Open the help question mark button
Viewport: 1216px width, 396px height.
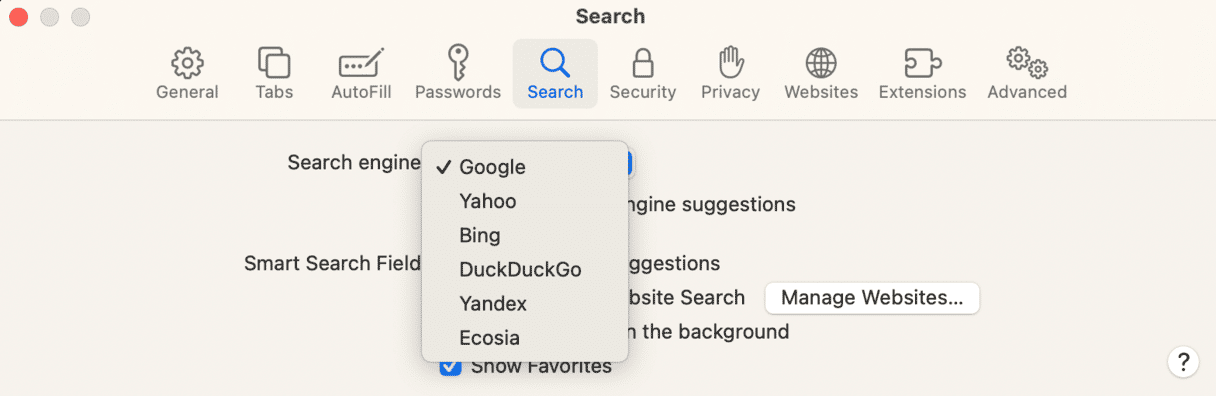pyautogui.click(x=1182, y=361)
